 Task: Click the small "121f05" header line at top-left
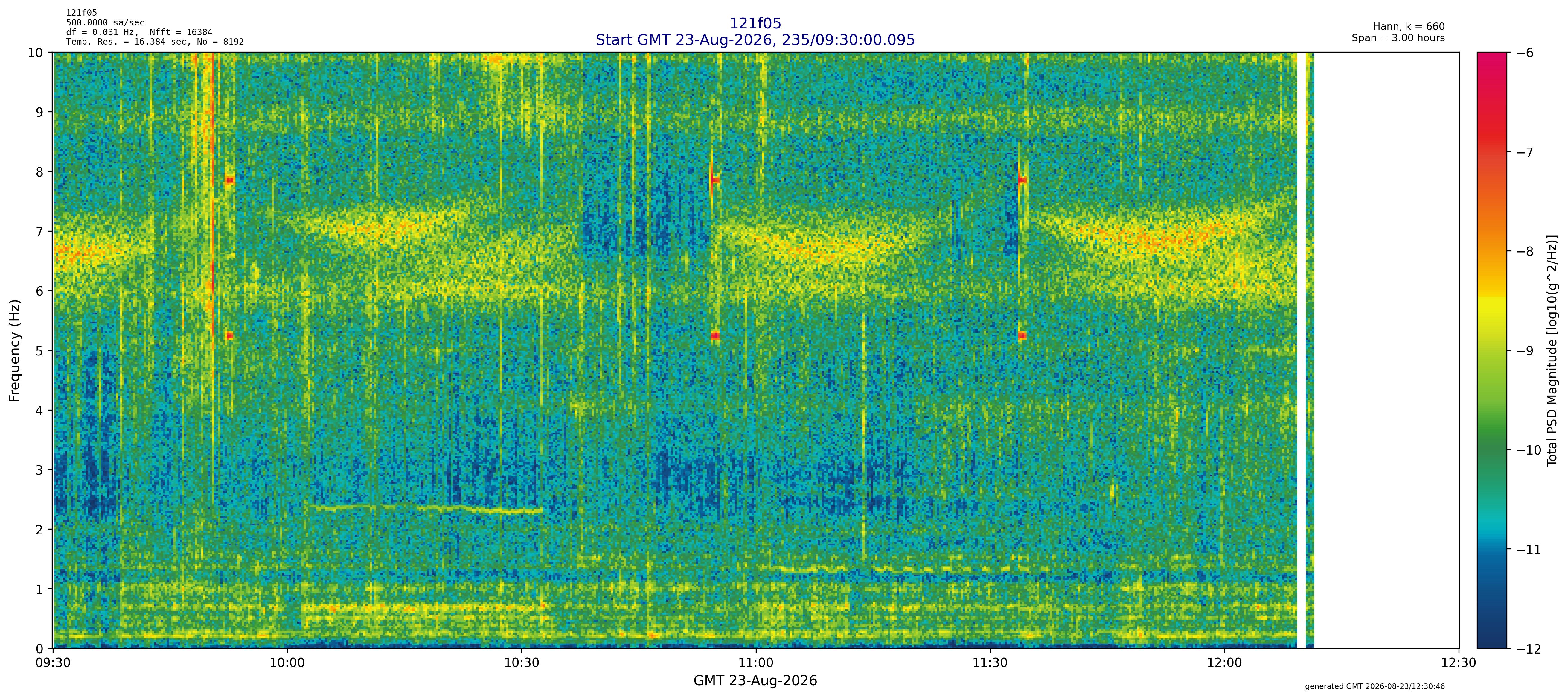[x=82, y=13]
